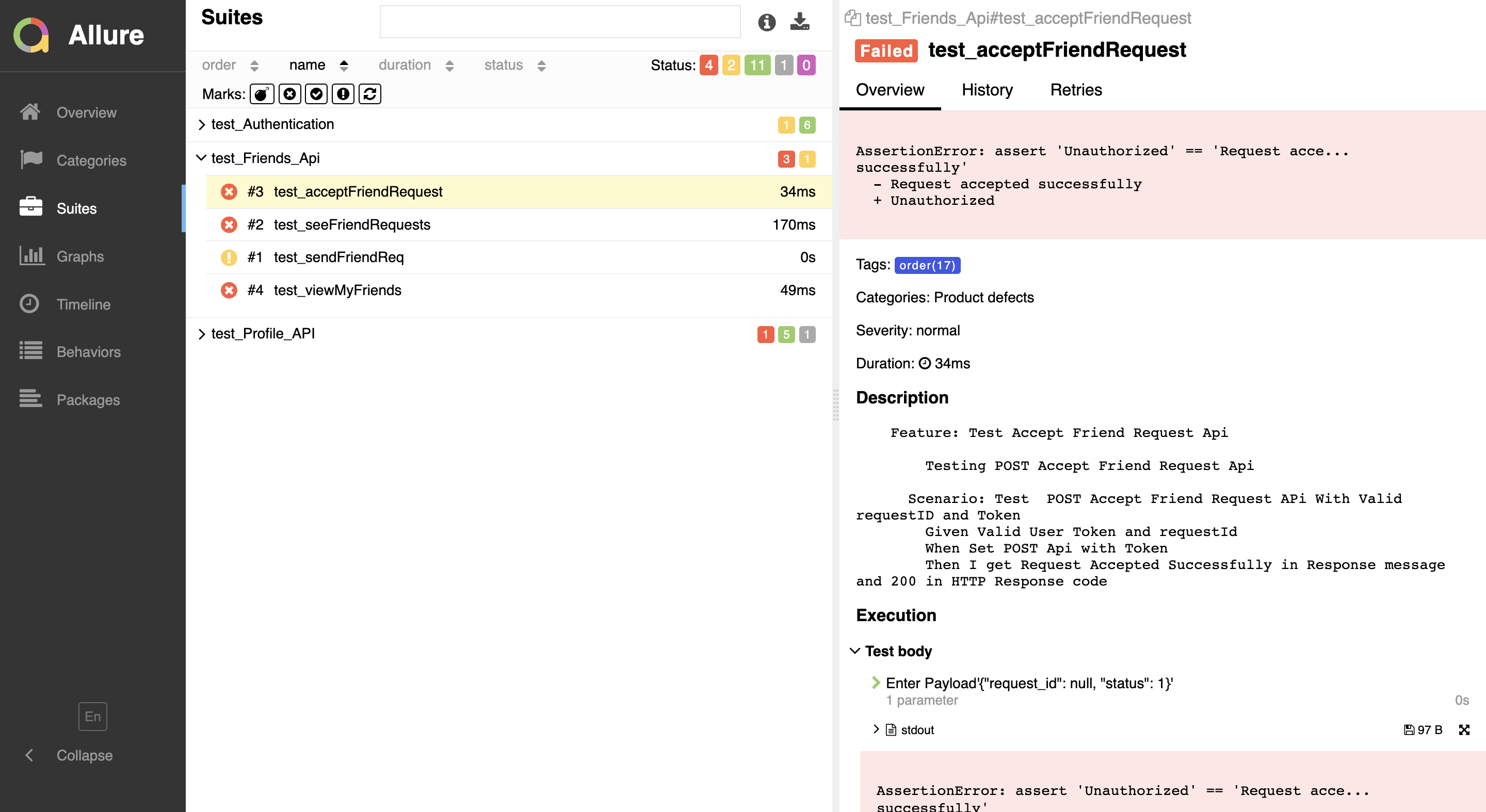Click the Failed status label of test
1486x812 pixels.
(885, 51)
